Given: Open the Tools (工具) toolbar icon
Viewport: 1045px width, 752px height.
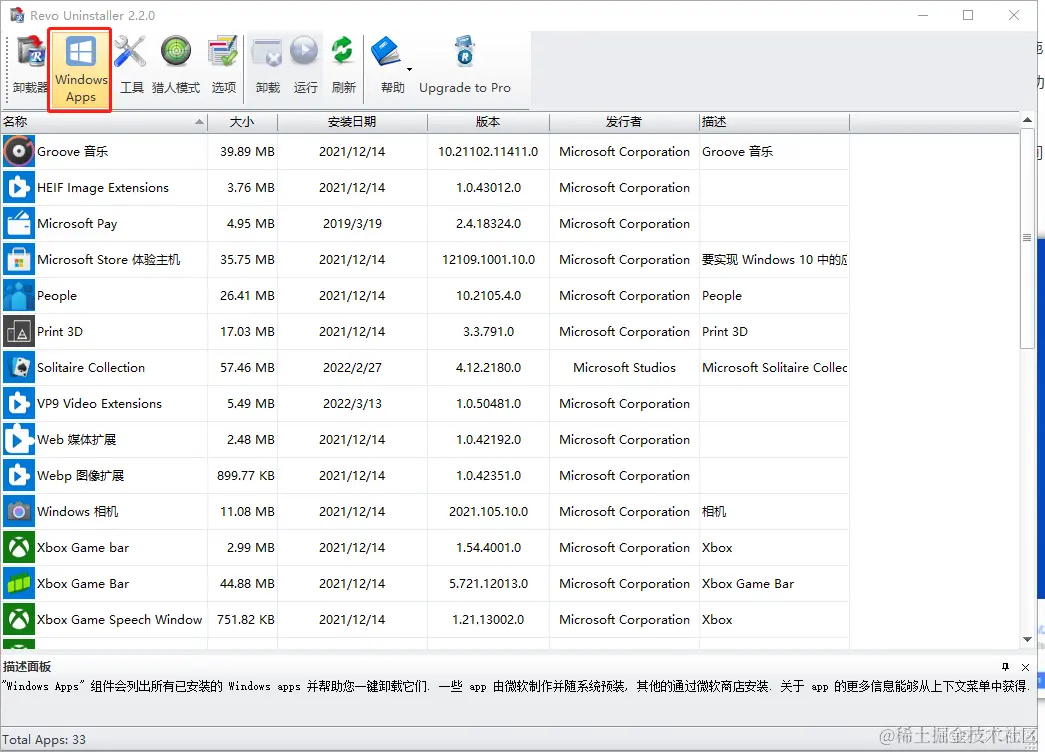Looking at the screenshot, I should tap(131, 65).
